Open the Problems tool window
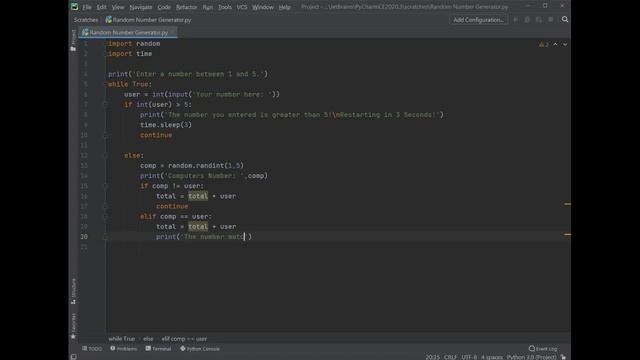Viewport: 640px width, 360px height. click(124, 349)
